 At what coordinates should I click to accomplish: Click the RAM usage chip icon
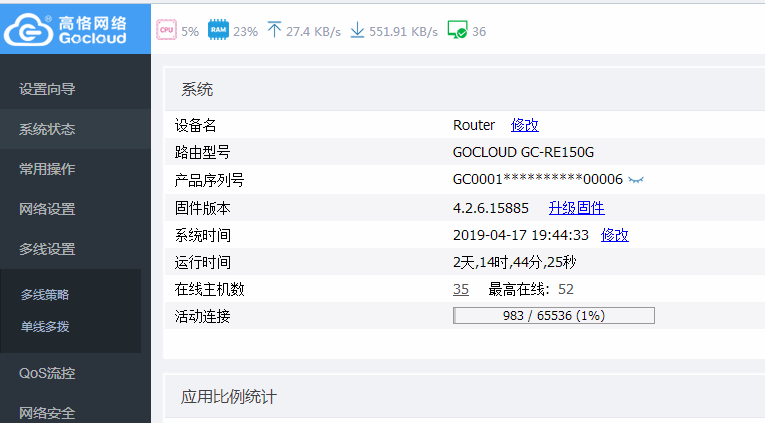218,30
